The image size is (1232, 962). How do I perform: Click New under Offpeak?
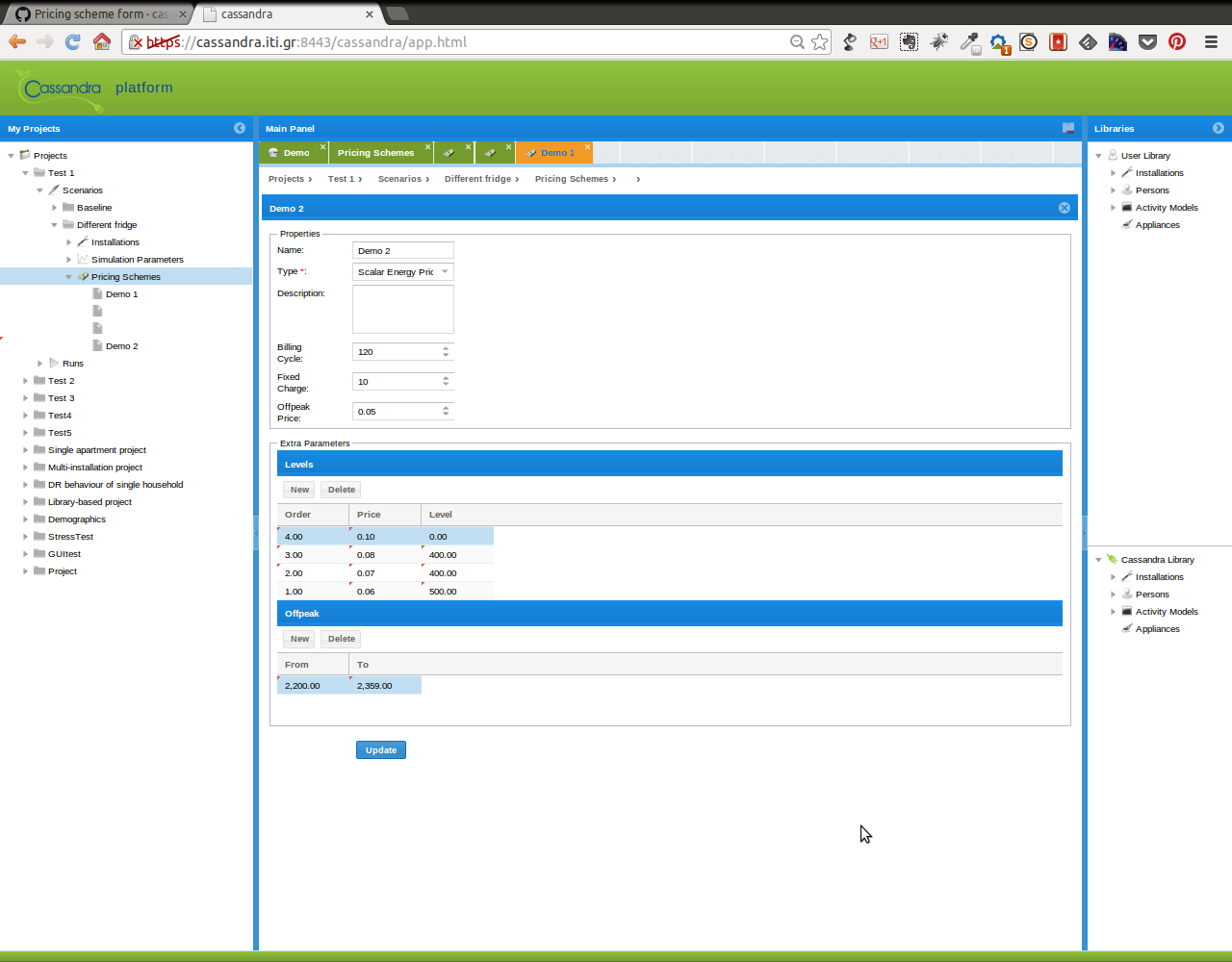[x=299, y=639]
